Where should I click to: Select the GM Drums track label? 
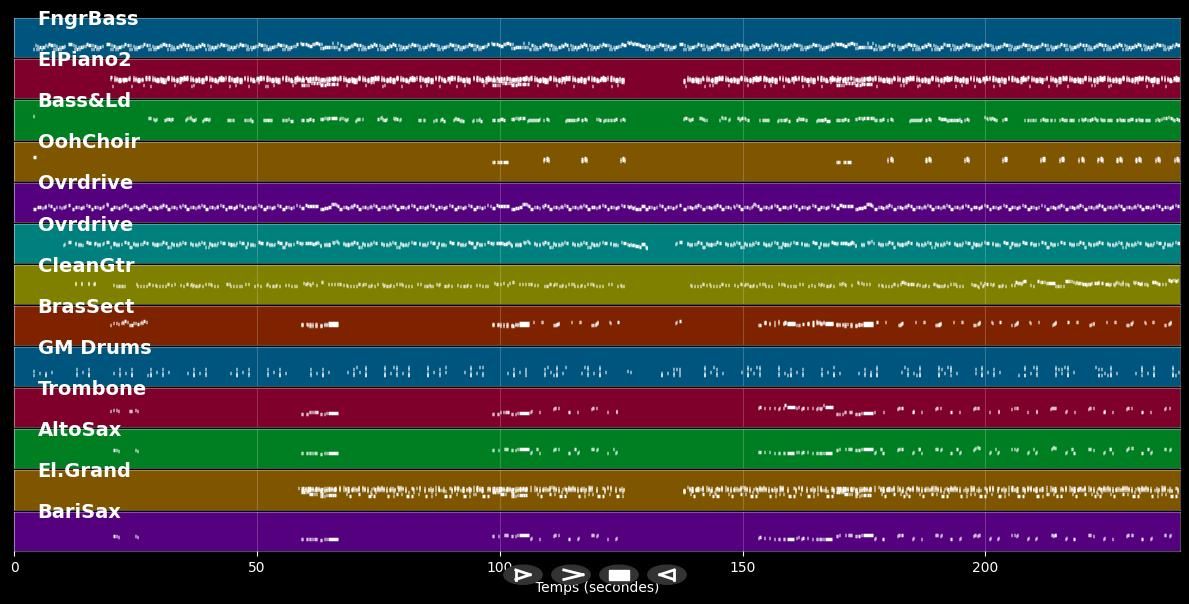click(94, 348)
